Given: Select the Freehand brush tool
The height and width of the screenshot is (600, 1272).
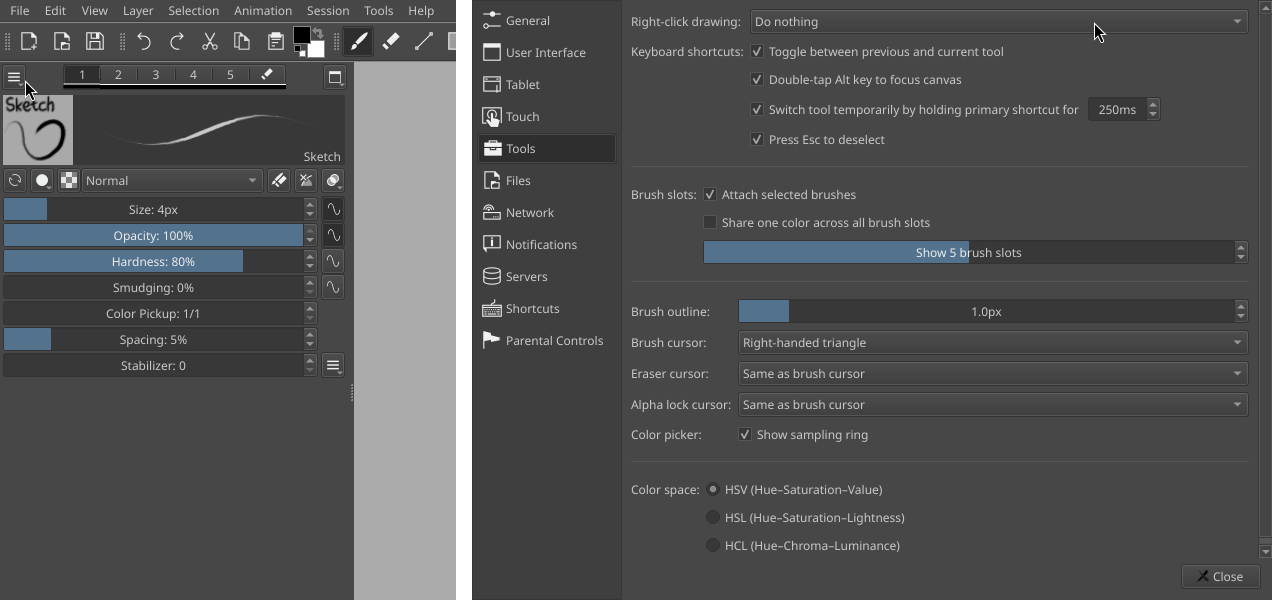Looking at the screenshot, I should click(x=359, y=41).
